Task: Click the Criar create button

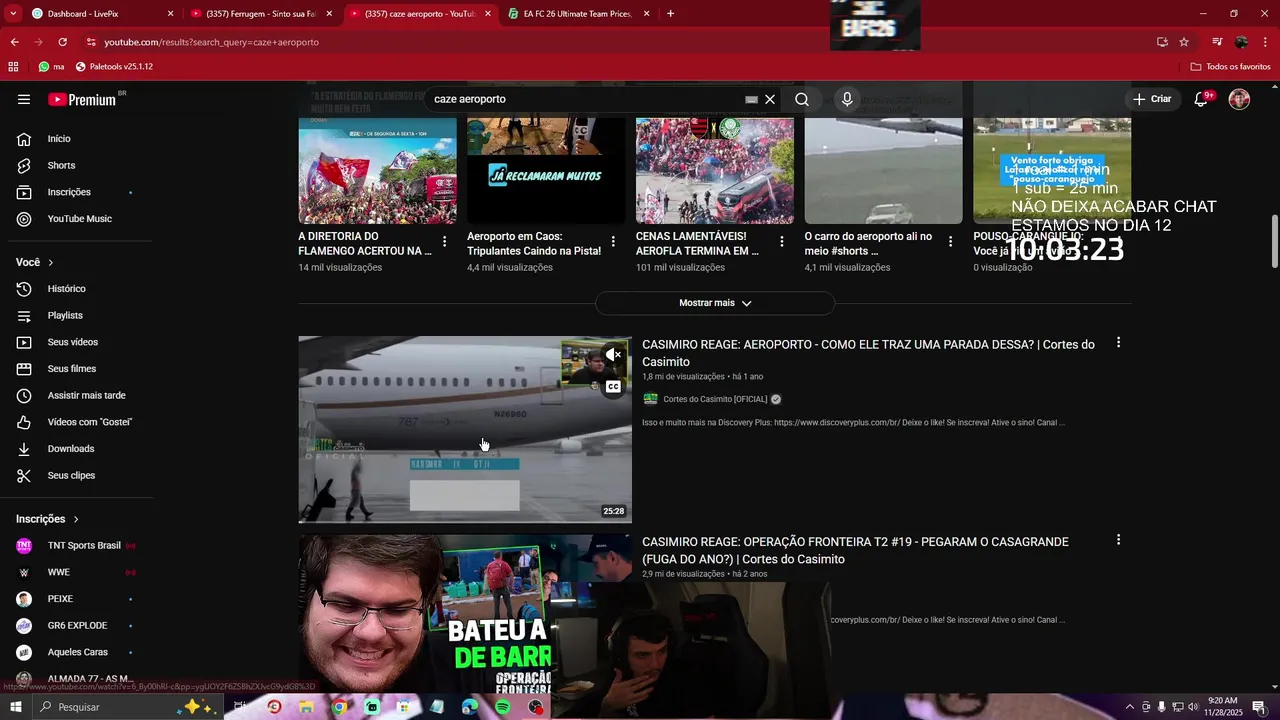Action: coord(1151,99)
